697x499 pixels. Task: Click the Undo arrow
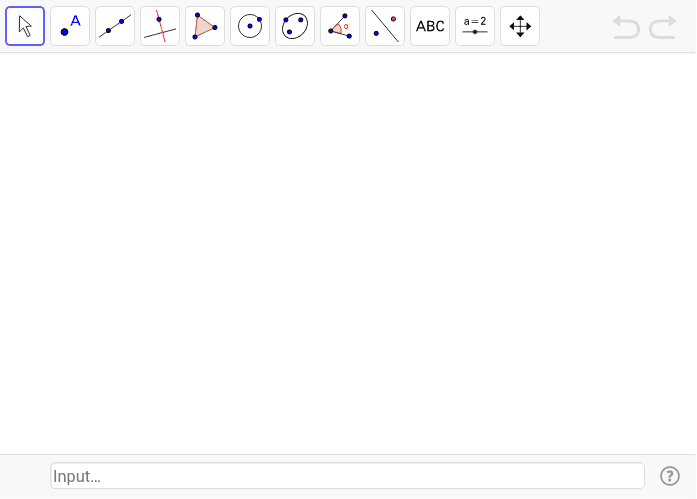coord(626,27)
